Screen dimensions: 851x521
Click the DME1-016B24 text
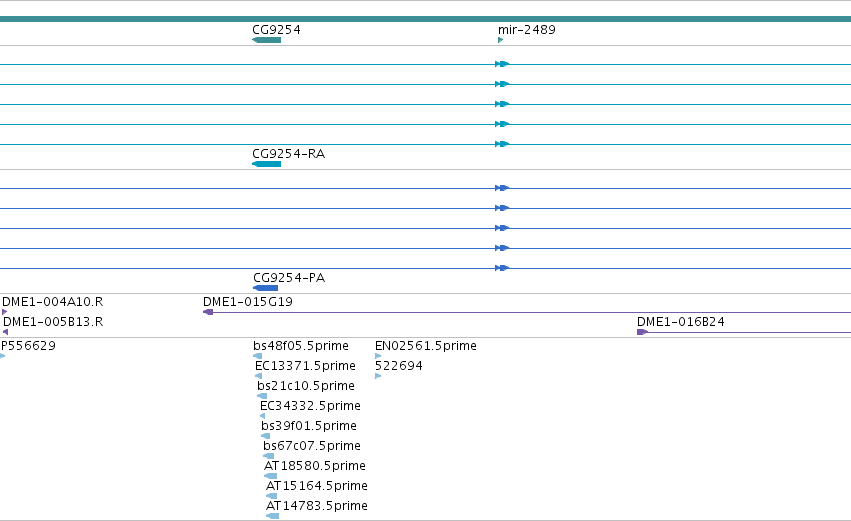pyautogui.click(x=681, y=322)
